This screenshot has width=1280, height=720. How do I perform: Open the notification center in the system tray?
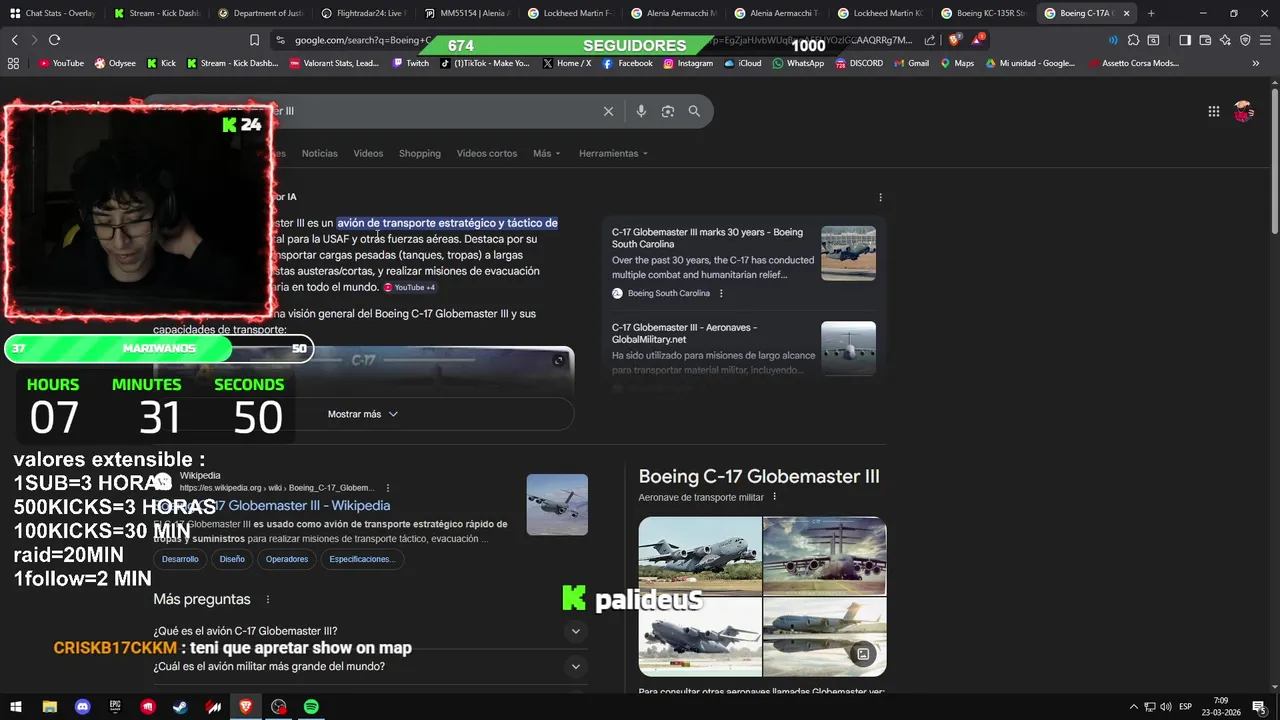click(1259, 707)
